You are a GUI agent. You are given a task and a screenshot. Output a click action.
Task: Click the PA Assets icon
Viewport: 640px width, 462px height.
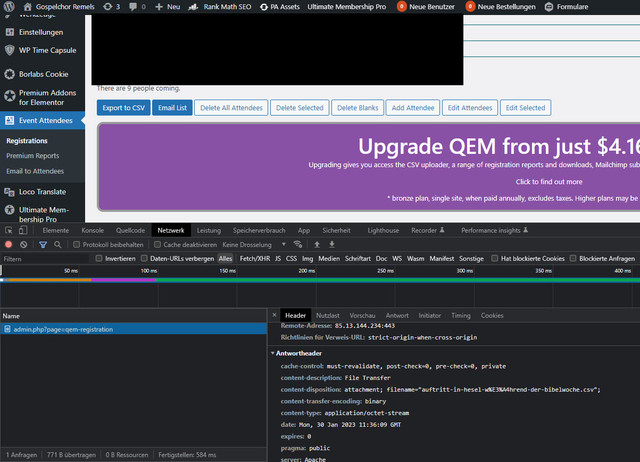(x=264, y=7)
